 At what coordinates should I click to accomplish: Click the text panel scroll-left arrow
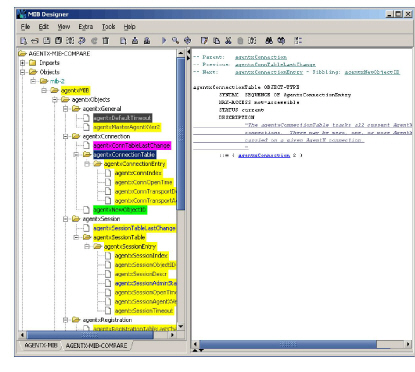click(x=195, y=344)
